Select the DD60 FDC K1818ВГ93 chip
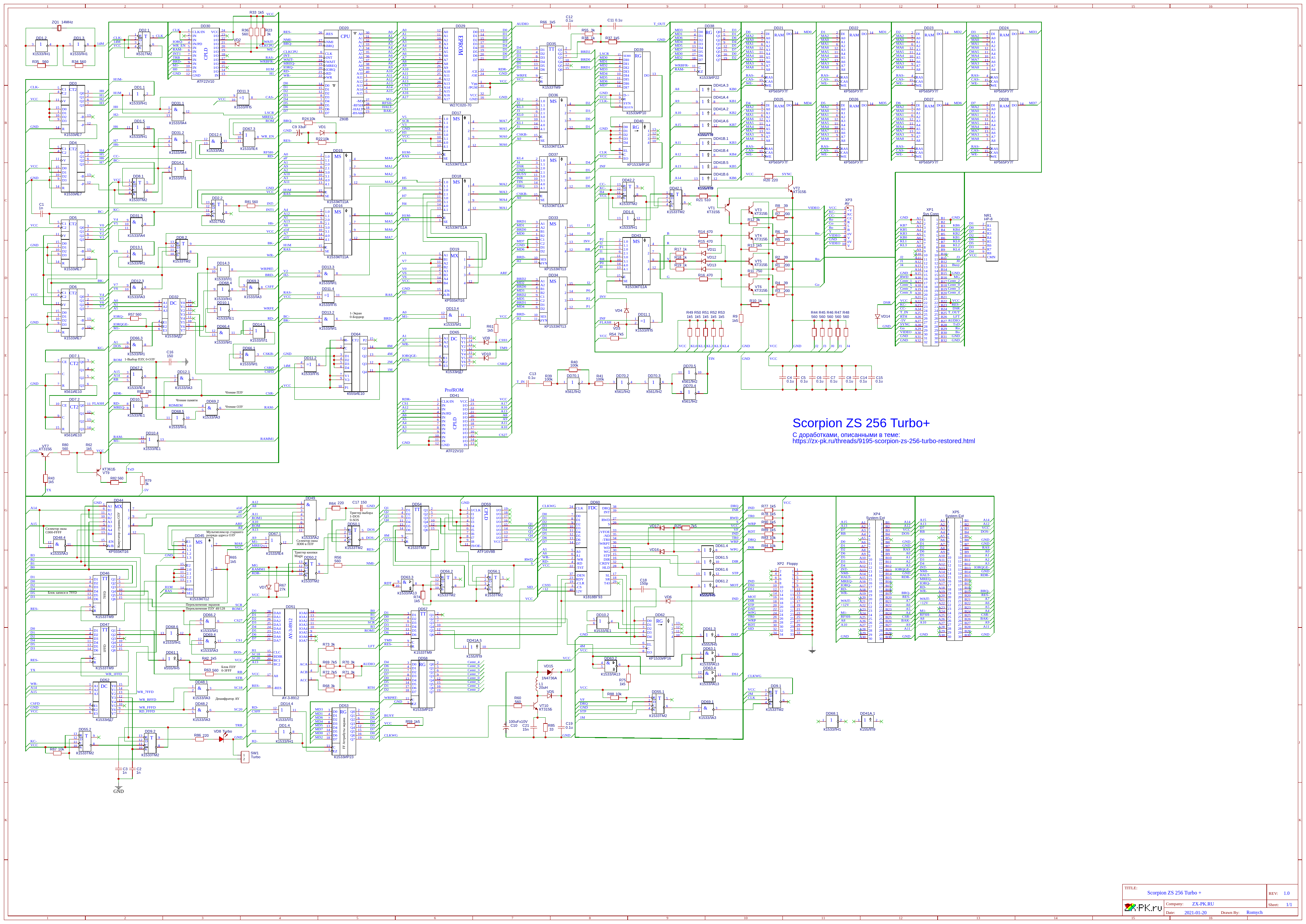 pos(593,549)
